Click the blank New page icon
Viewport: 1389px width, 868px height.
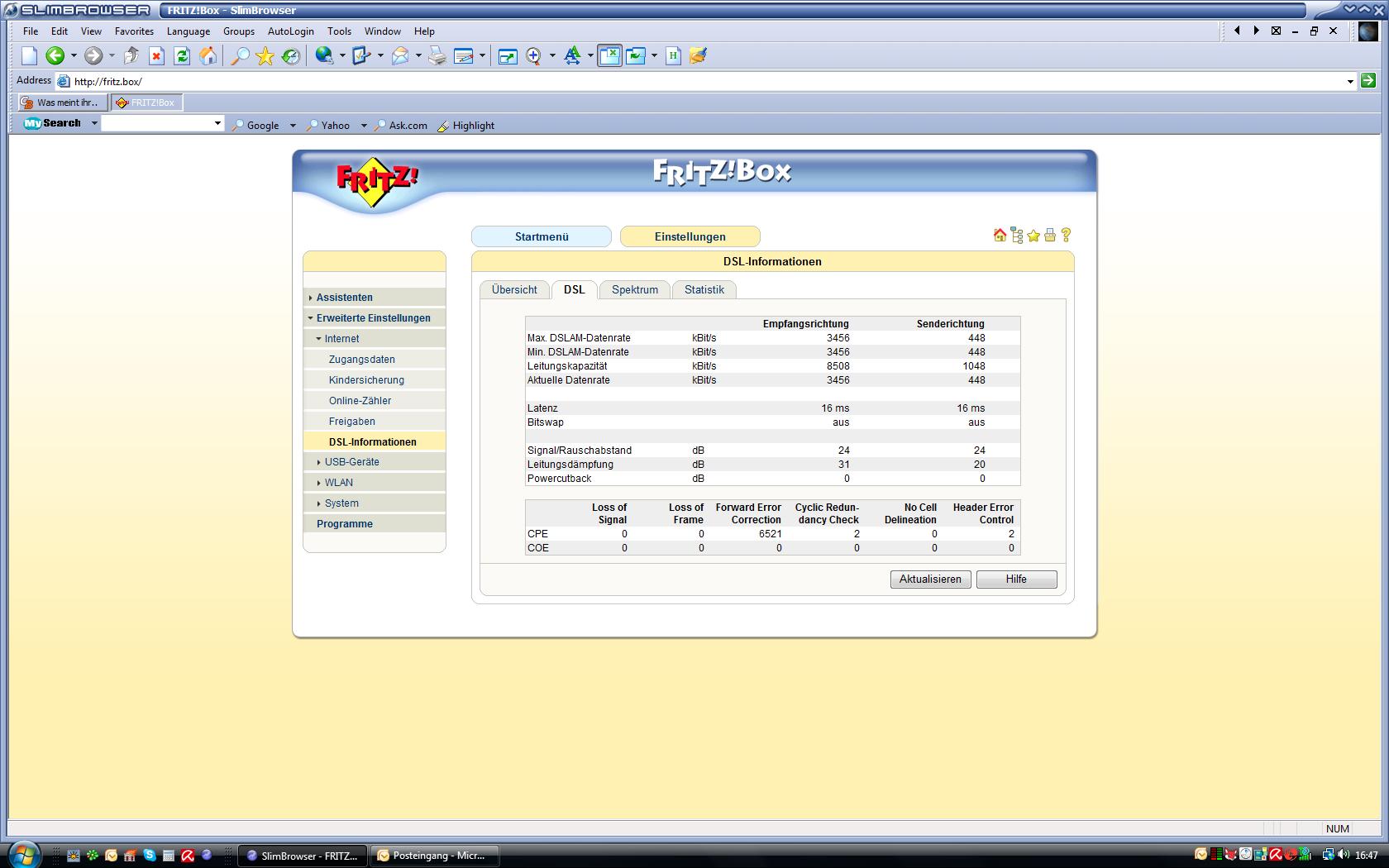coord(29,55)
